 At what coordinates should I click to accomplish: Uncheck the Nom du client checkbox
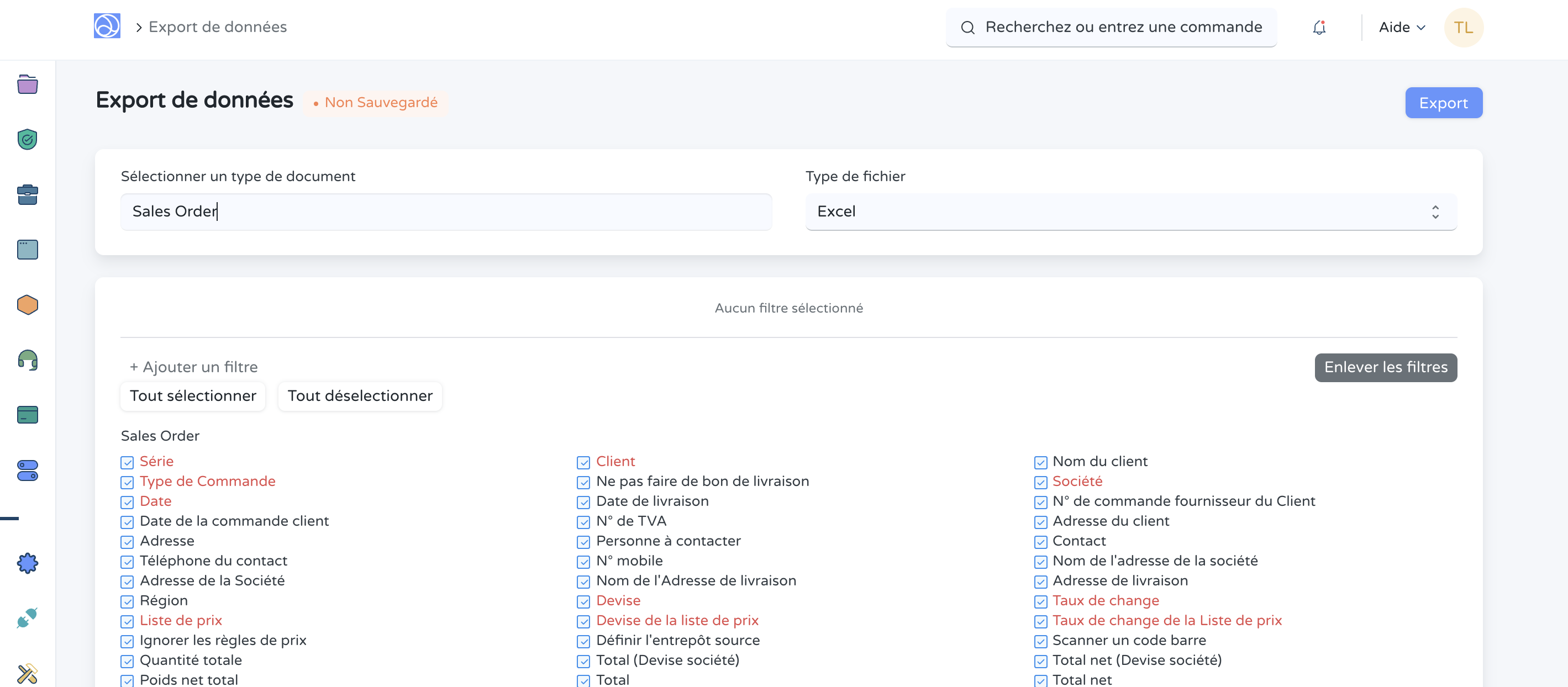pyautogui.click(x=1040, y=462)
